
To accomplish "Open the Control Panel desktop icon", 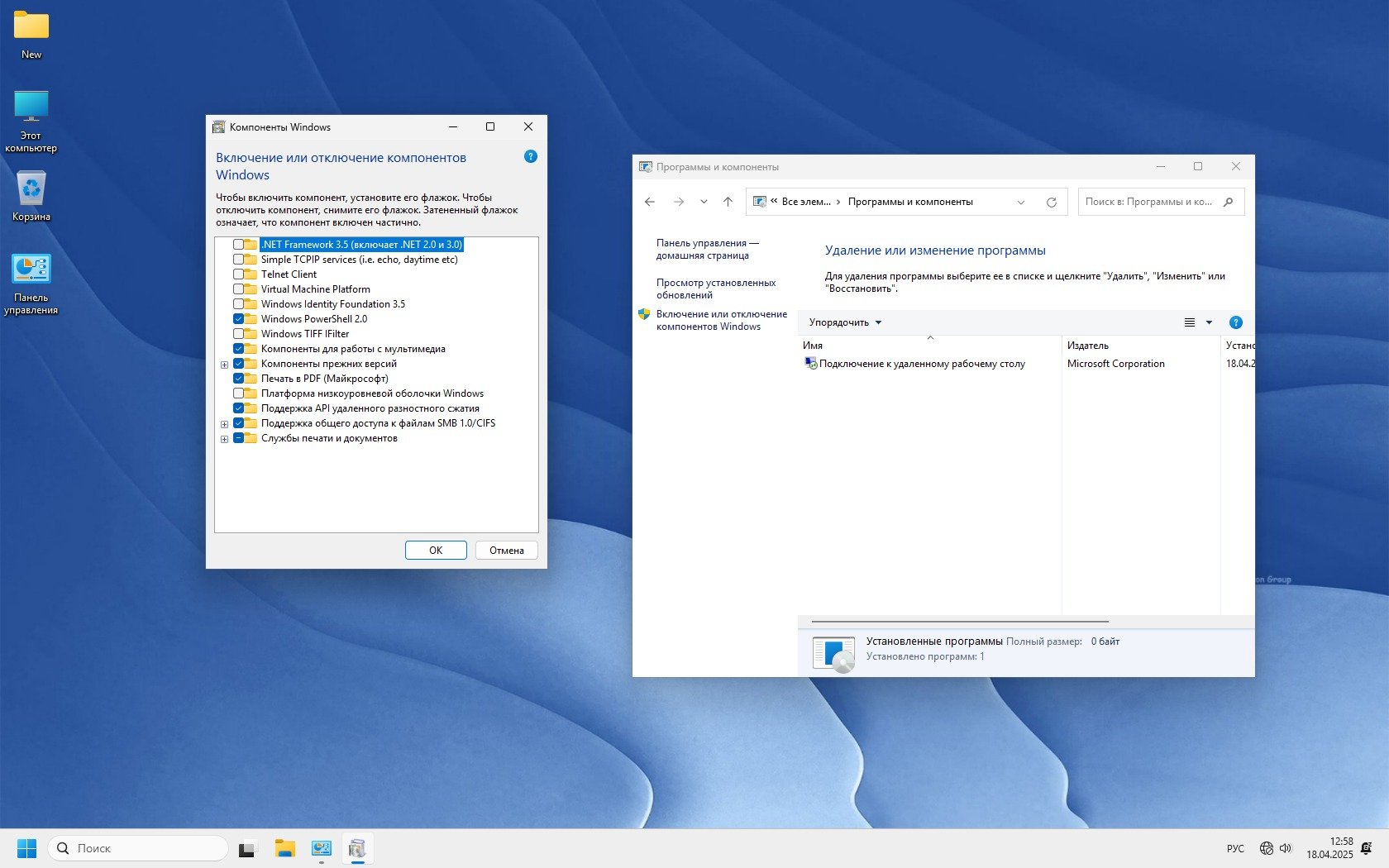I will 31,283.
